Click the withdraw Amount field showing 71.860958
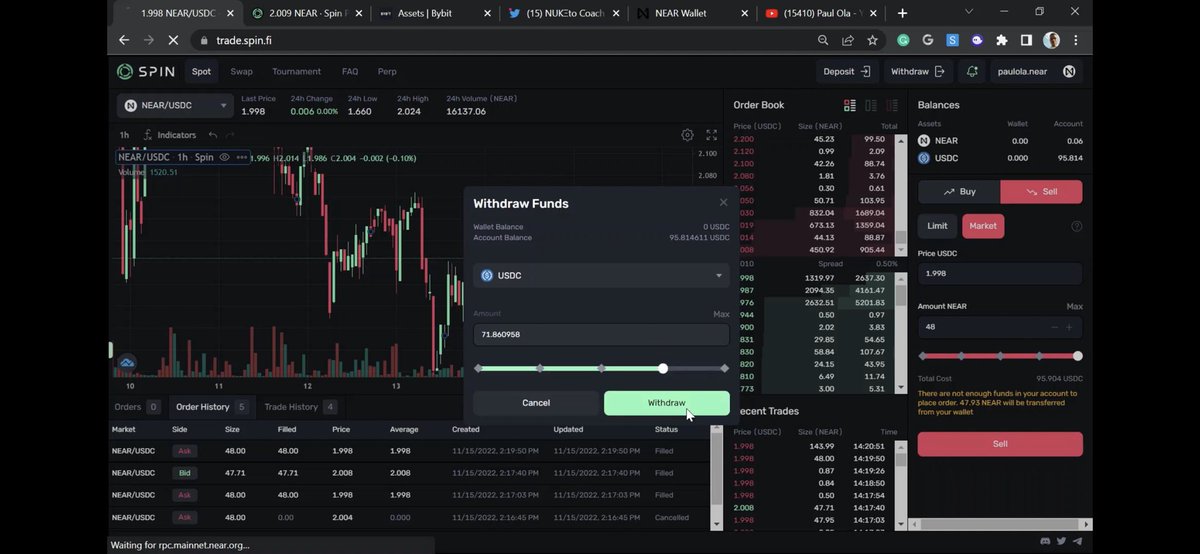Image resolution: width=1200 pixels, height=554 pixels. [601, 334]
